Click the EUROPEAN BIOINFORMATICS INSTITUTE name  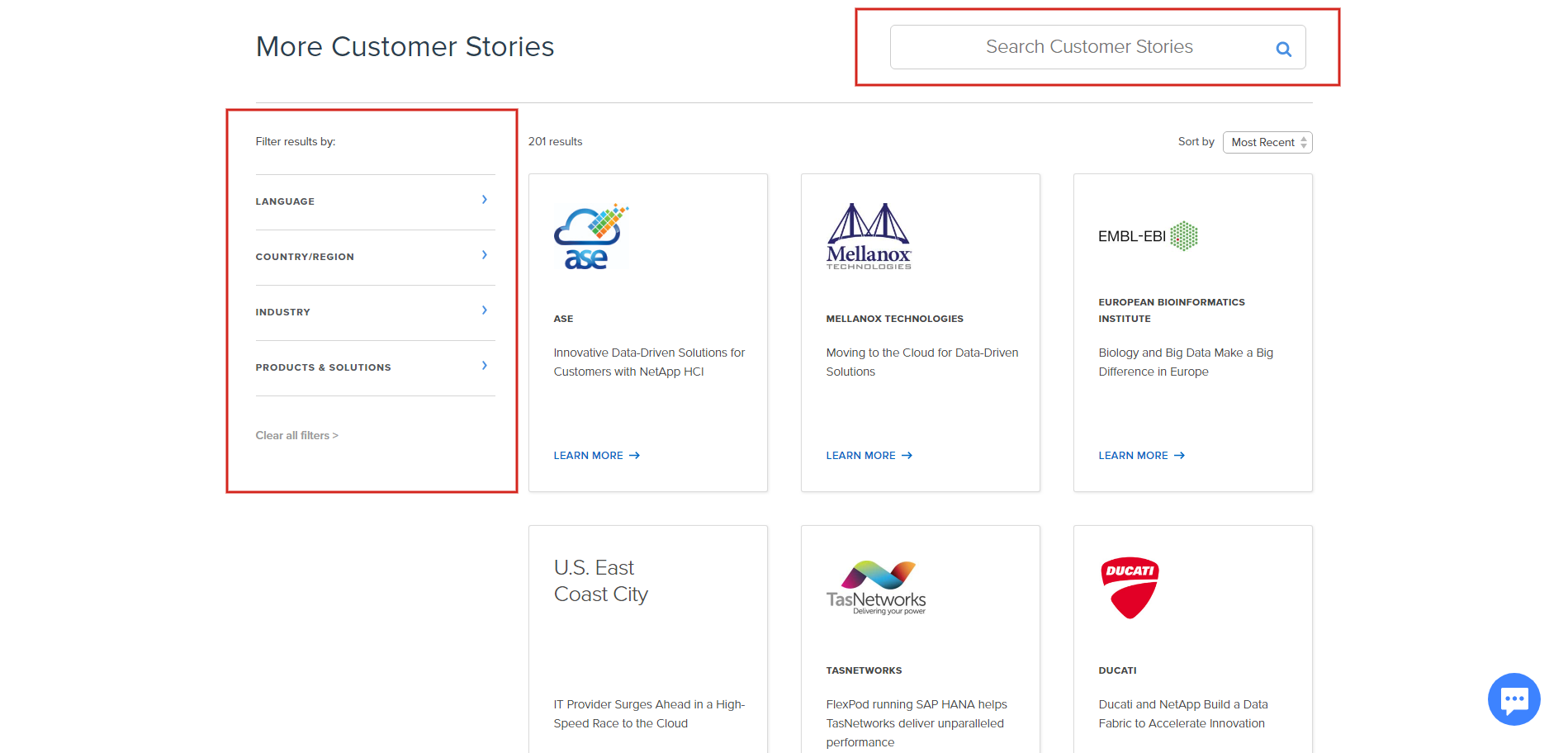click(1172, 310)
